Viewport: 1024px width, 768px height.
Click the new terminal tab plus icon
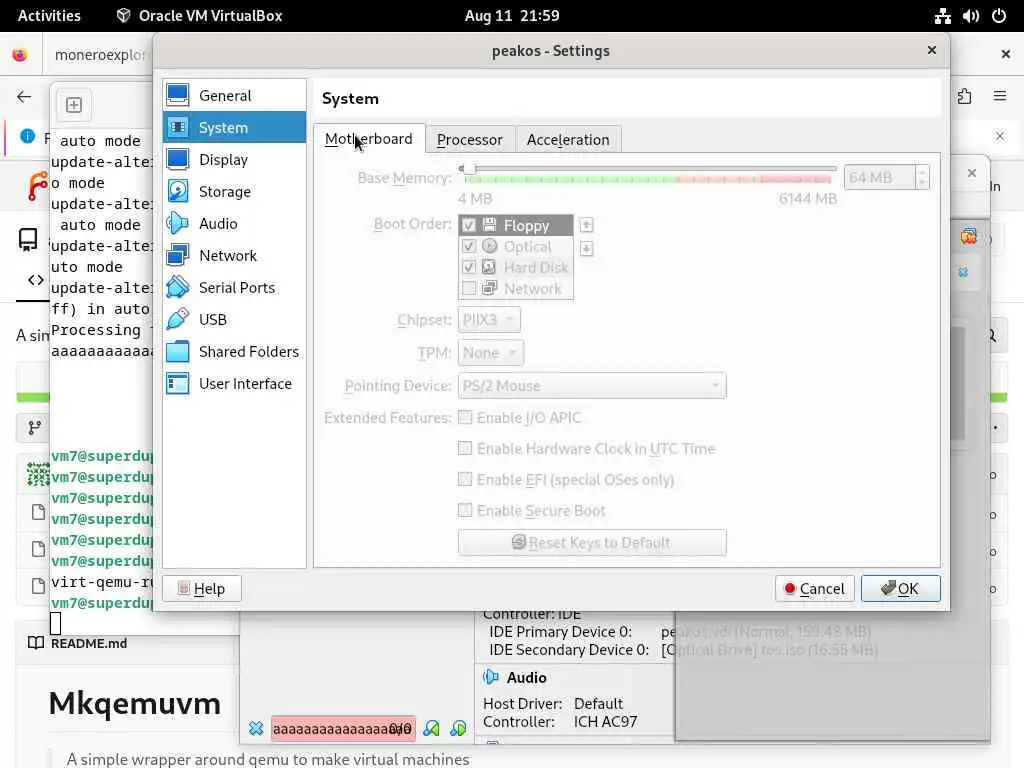point(74,105)
